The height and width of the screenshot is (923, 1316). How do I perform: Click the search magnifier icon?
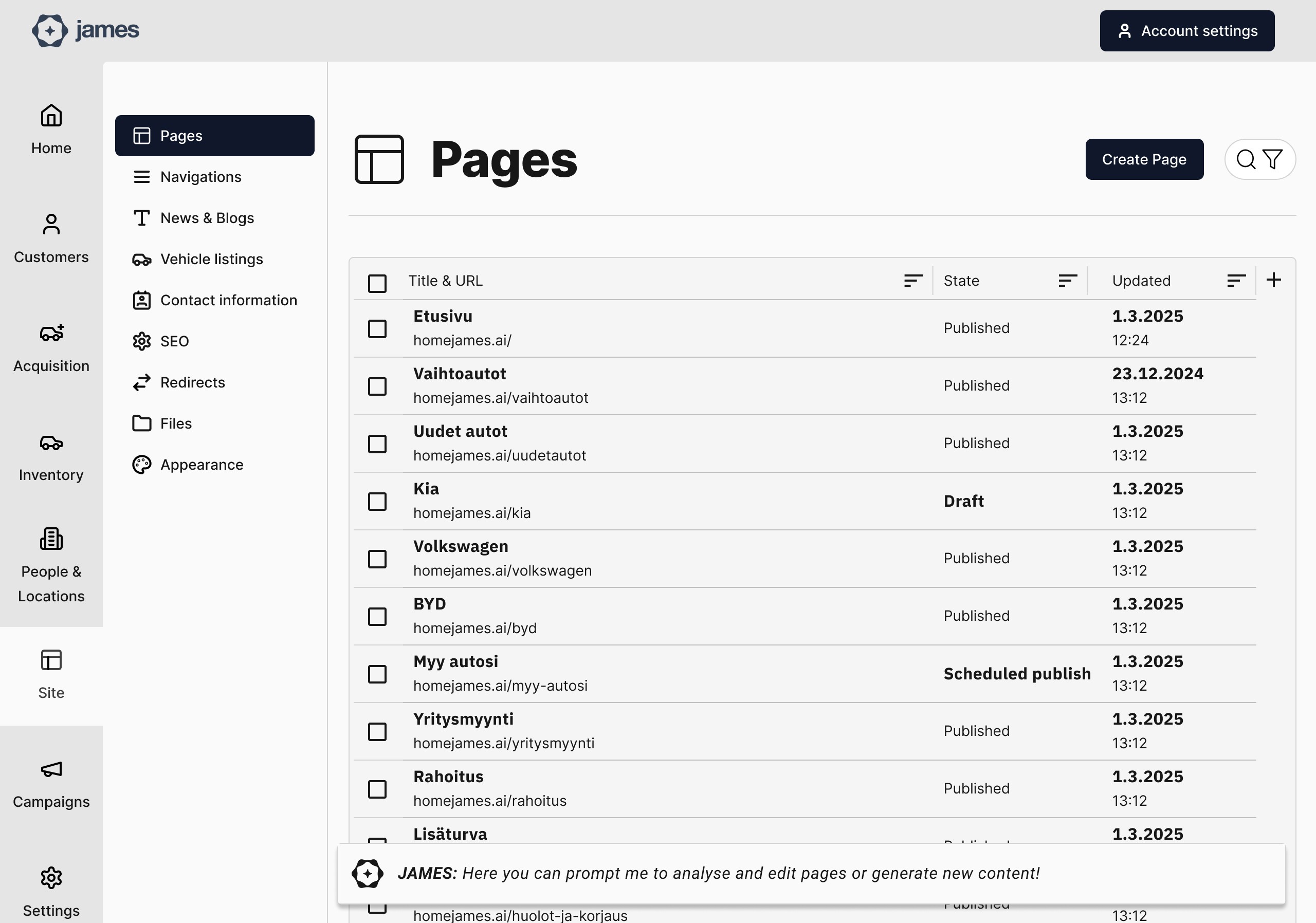tap(1246, 159)
